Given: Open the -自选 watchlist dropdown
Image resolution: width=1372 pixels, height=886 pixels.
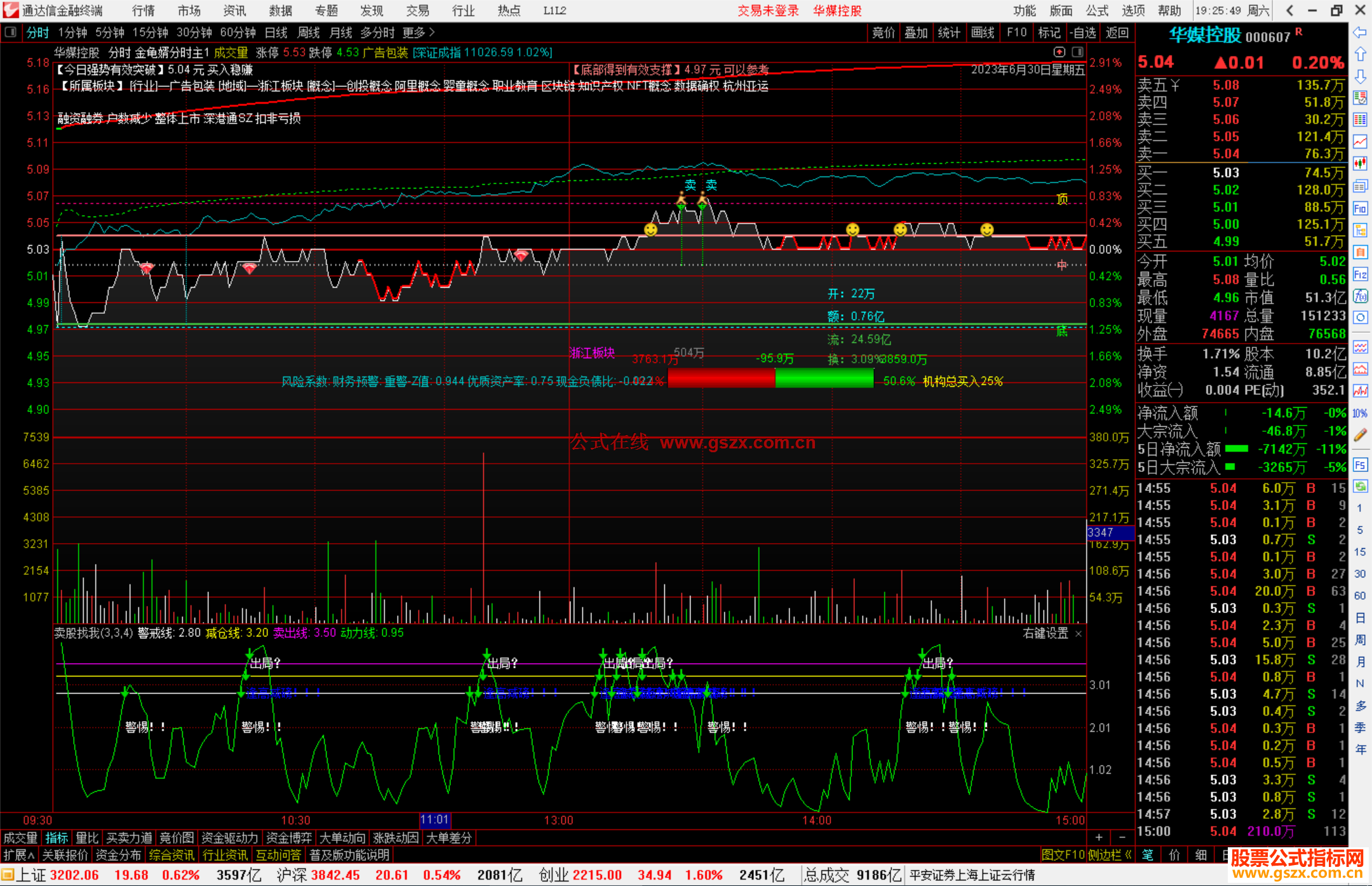Looking at the screenshot, I should point(1082,32).
